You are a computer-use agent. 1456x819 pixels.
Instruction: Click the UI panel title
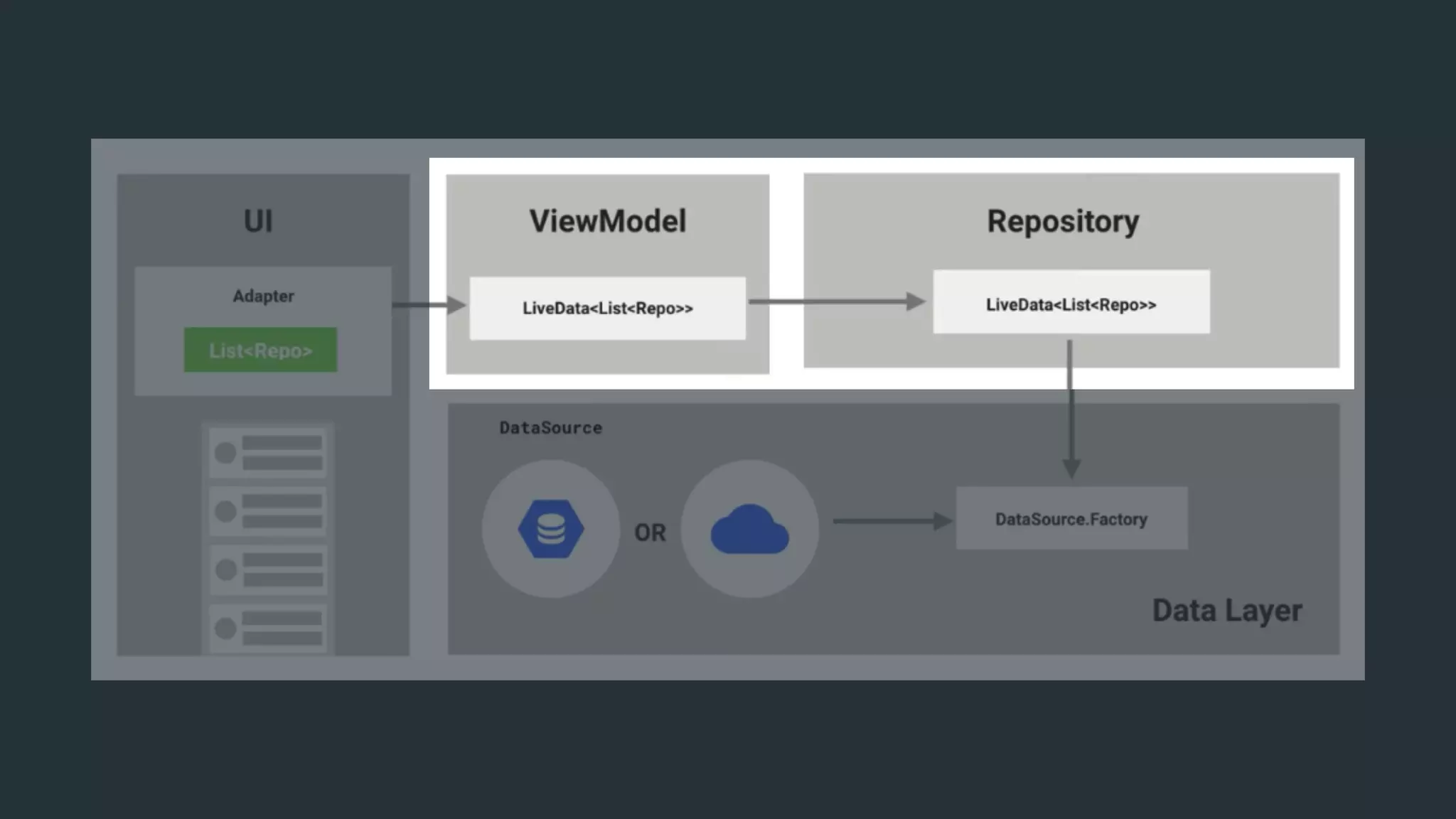click(x=258, y=221)
